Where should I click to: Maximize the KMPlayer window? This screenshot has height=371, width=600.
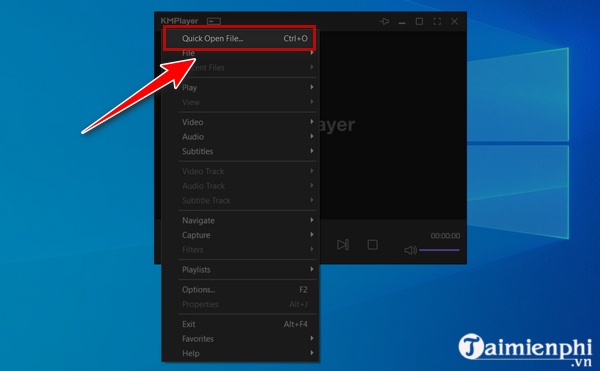tap(419, 21)
